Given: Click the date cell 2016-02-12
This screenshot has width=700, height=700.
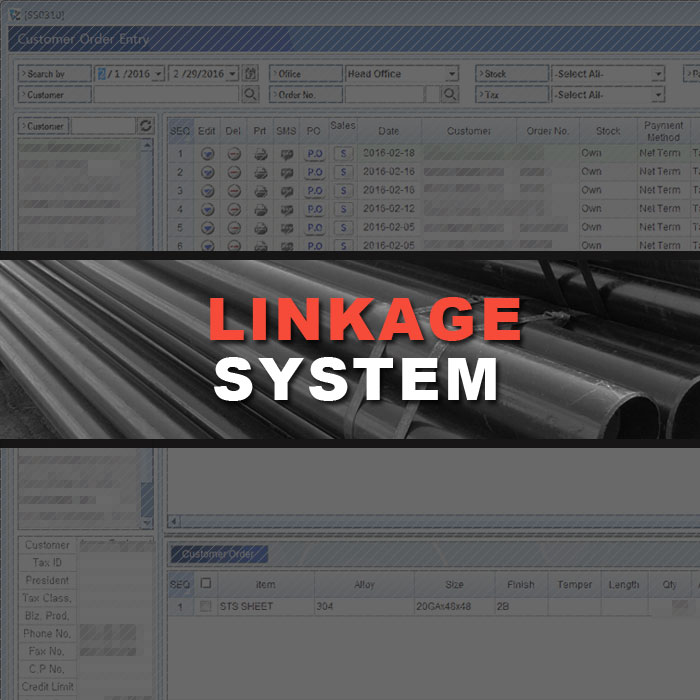Looking at the screenshot, I should point(389,209).
